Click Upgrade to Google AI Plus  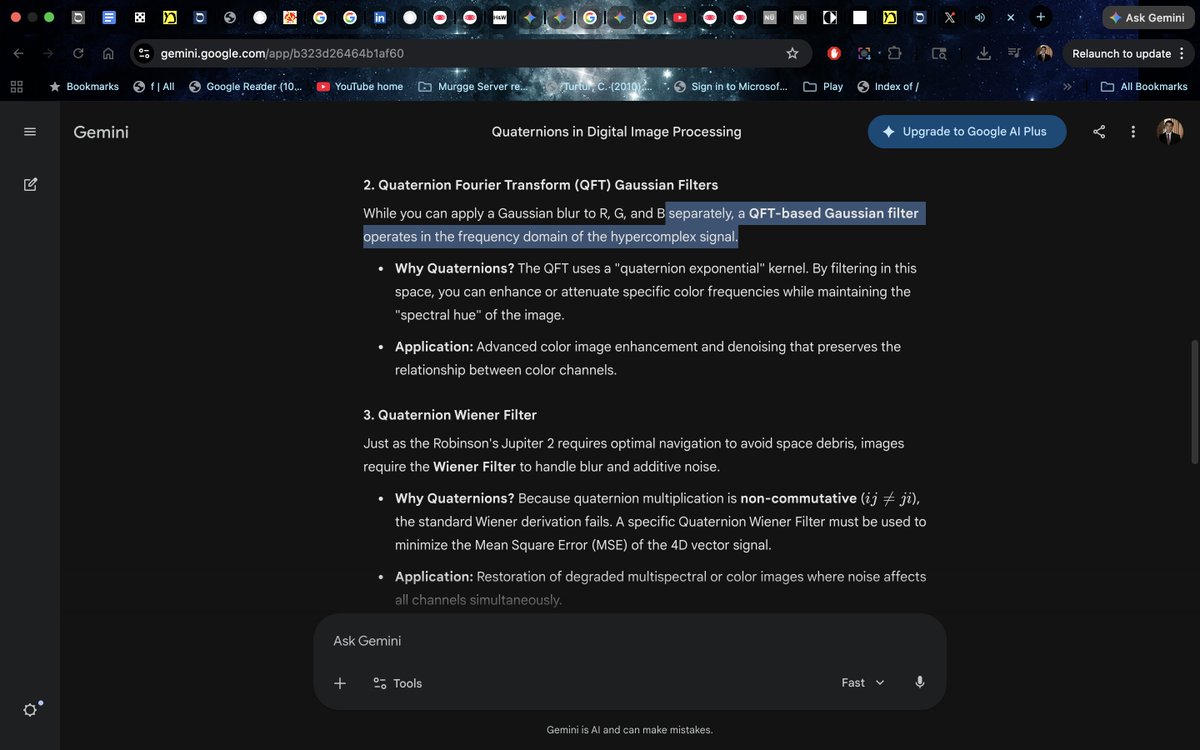[x=967, y=132]
